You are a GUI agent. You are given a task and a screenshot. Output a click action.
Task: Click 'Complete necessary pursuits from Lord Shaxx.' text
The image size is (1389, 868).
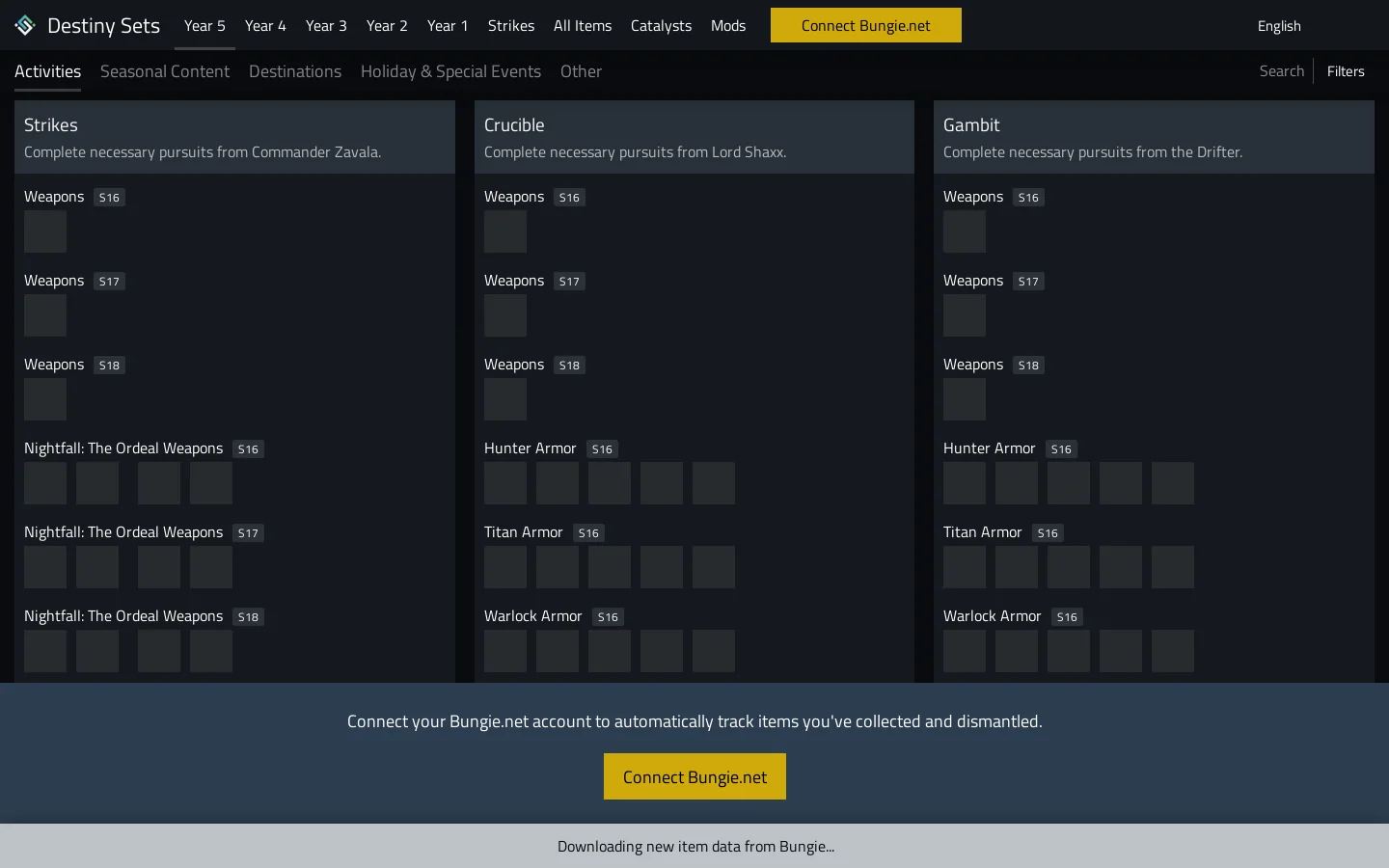click(635, 152)
